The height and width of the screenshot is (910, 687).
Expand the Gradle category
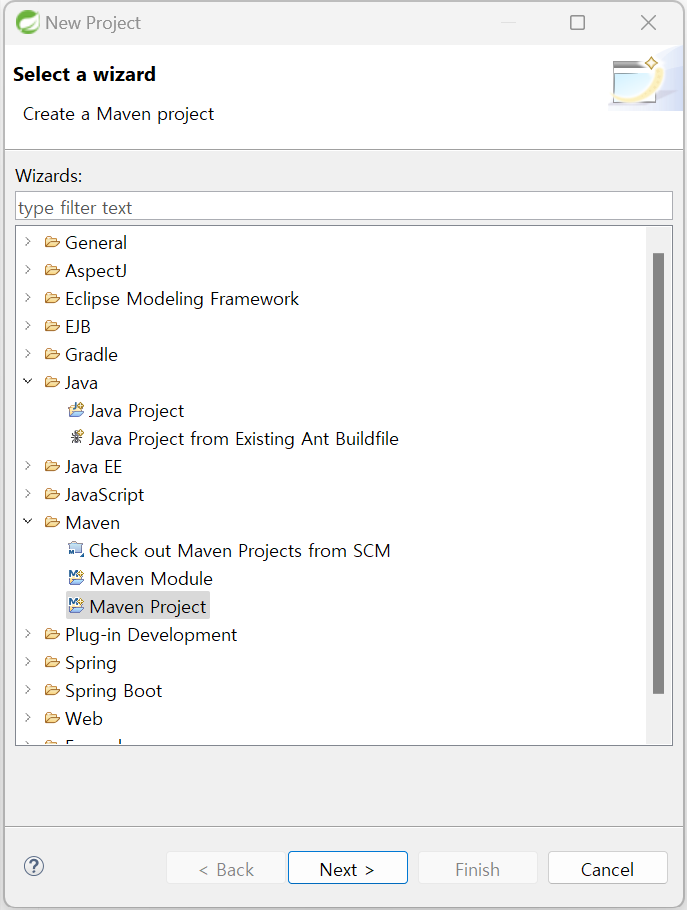coord(27,353)
